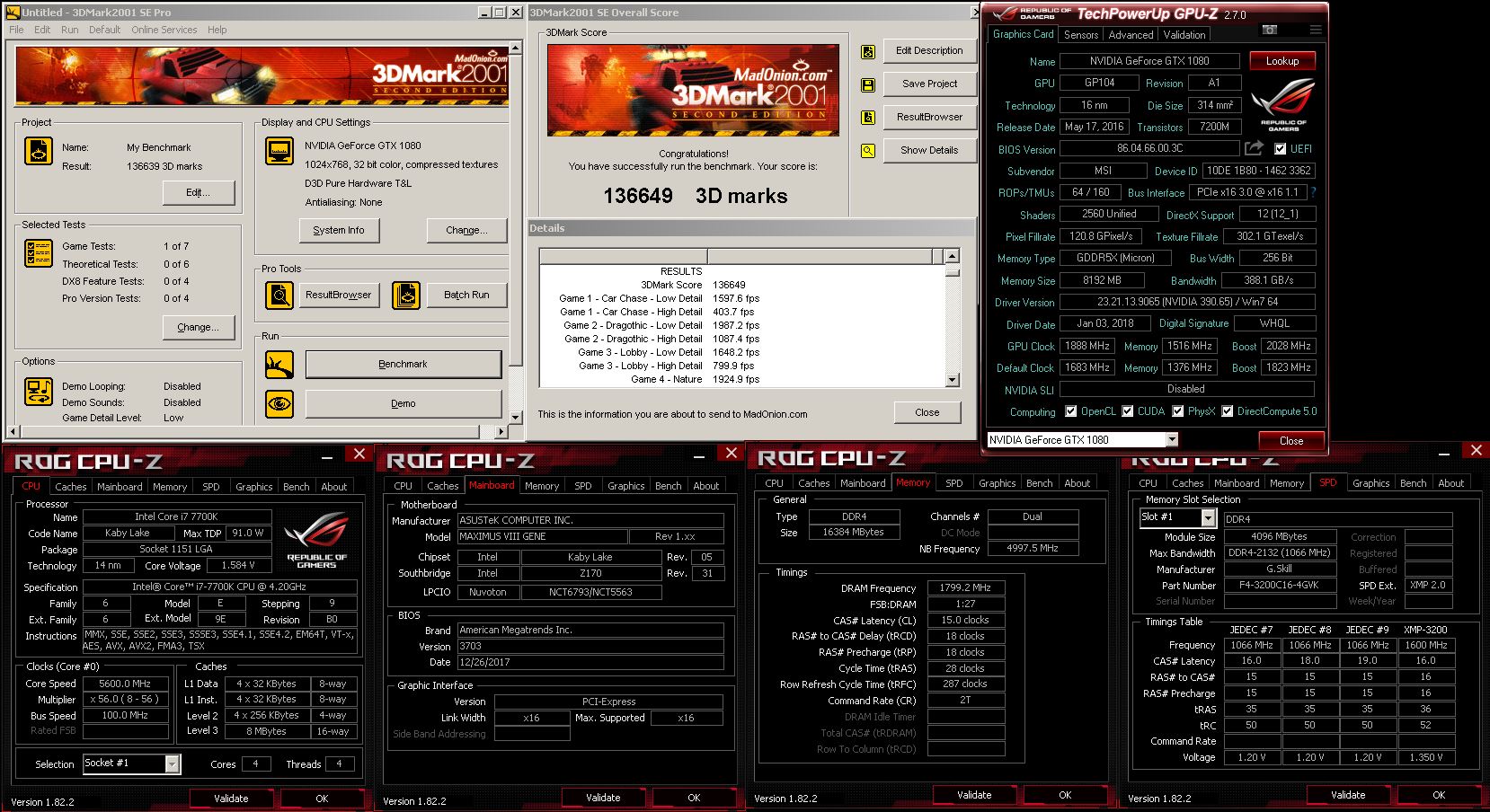Image resolution: width=1490 pixels, height=812 pixels.
Task: Open the File menu in 3DMark2001
Action: pos(16,30)
